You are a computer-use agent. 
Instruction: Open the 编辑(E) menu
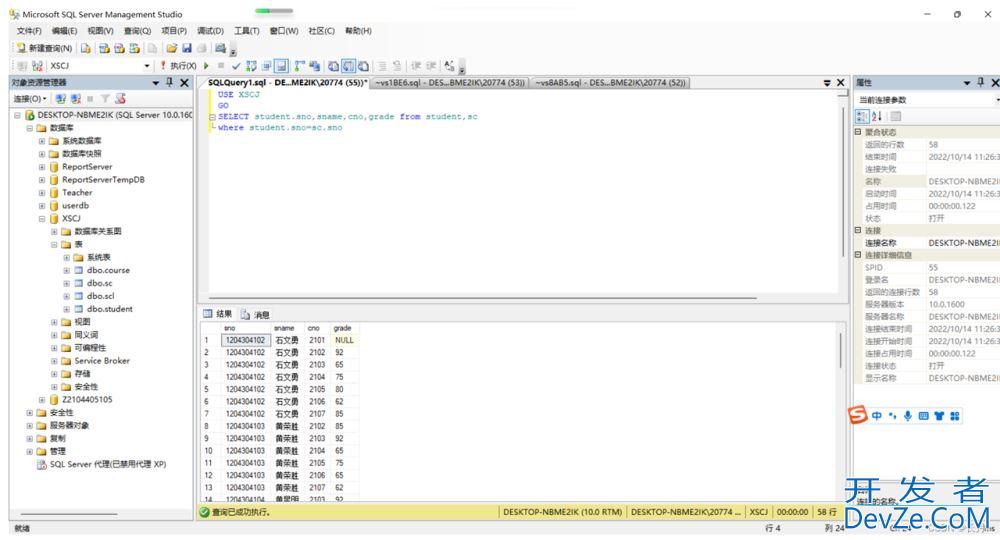click(64, 31)
